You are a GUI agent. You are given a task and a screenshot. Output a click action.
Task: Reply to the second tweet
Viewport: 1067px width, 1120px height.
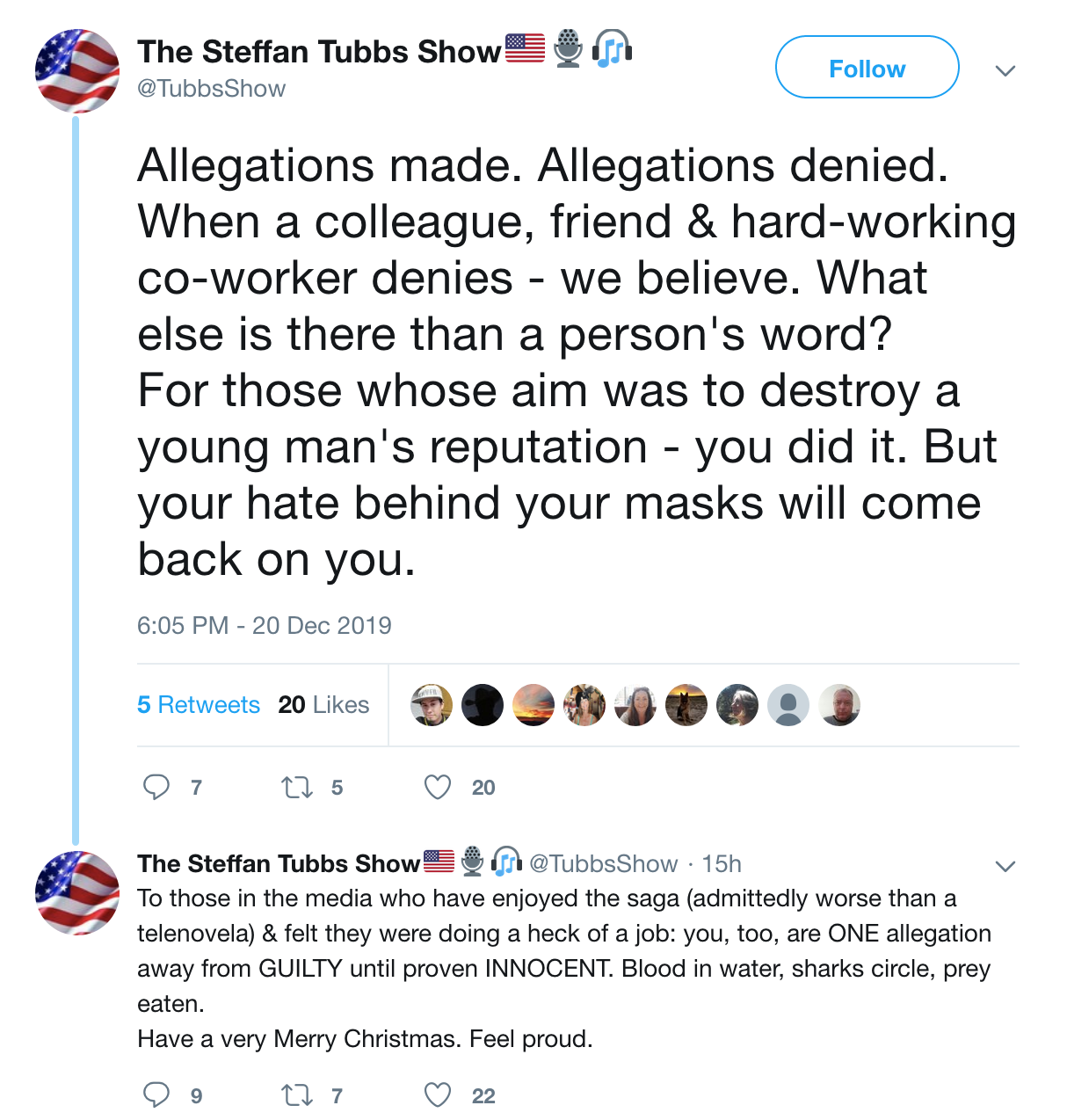point(156,1095)
